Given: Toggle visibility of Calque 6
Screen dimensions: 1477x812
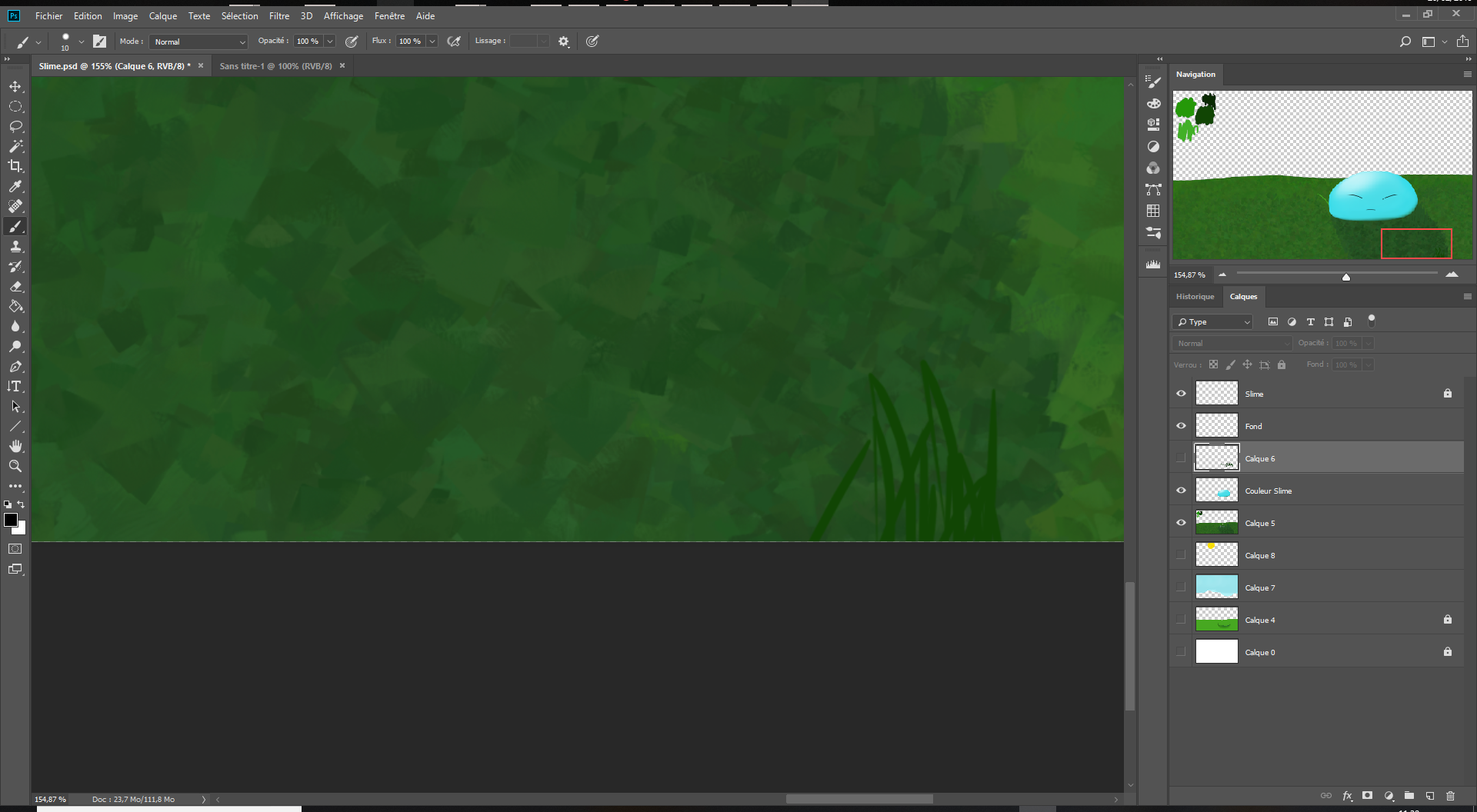Looking at the screenshot, I should [x=1180, y=458].
